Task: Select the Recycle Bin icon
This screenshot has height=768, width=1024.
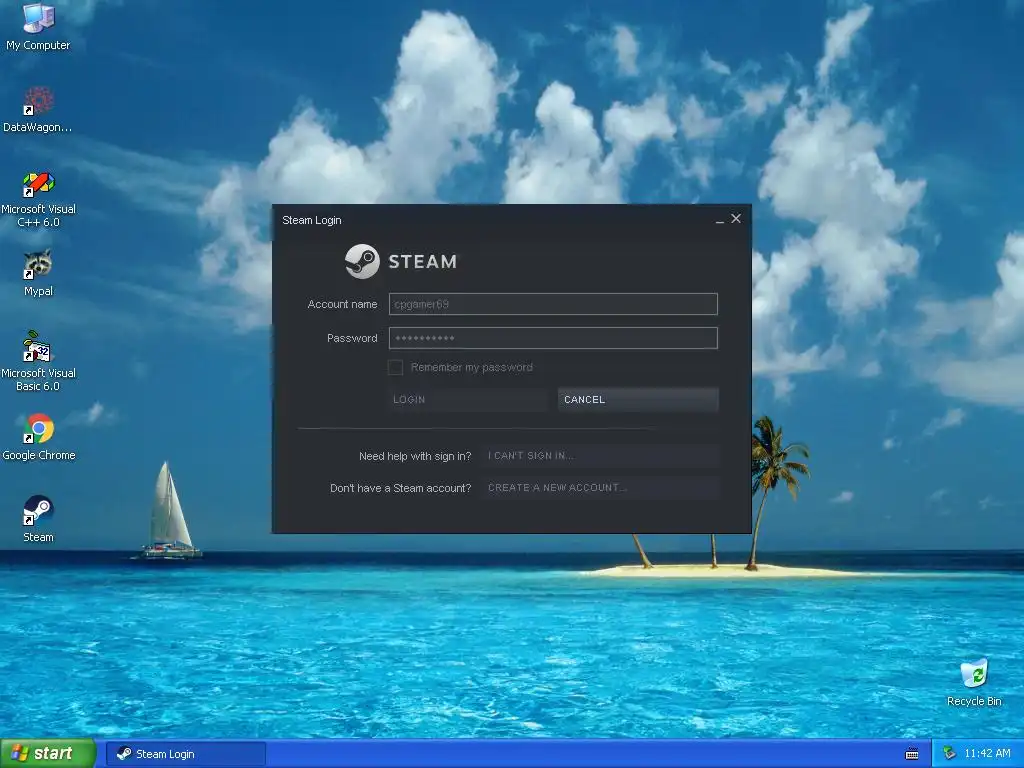Action: coord(974,683)
